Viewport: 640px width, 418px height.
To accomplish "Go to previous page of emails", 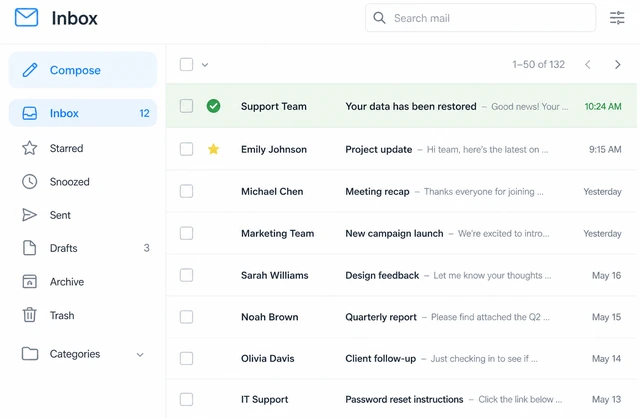I will 588,64.
